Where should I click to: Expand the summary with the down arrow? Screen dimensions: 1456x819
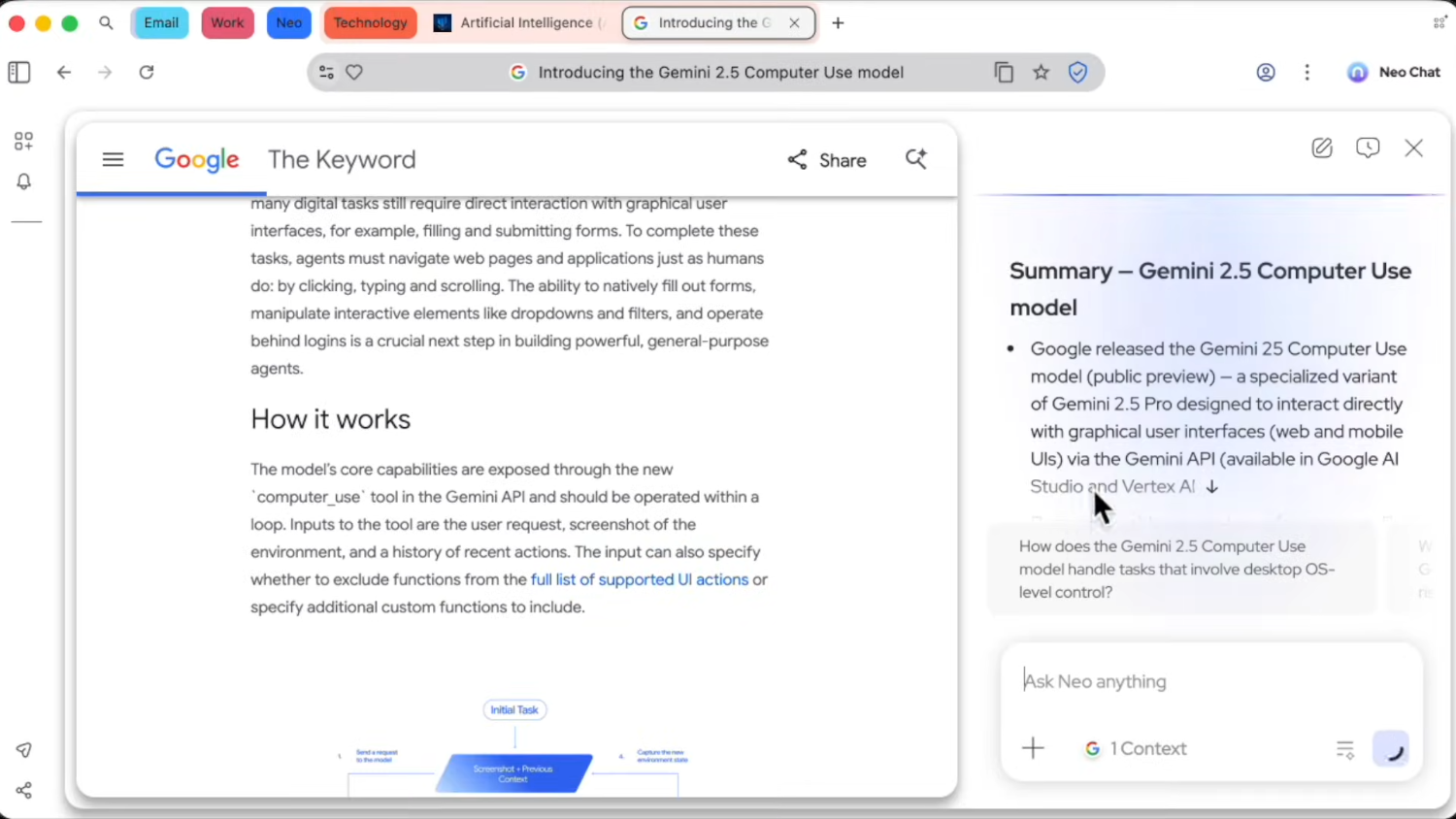click(x=1211, y=487)
